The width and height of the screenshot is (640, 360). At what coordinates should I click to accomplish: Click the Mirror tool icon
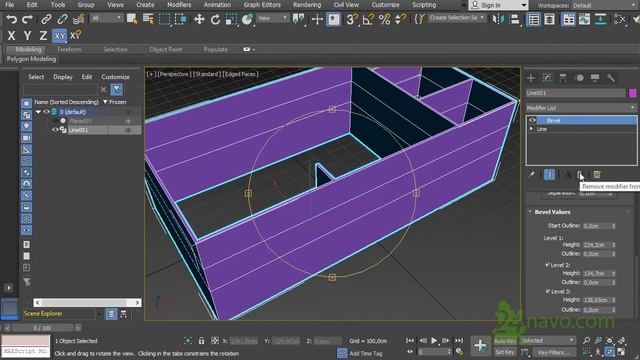point(498,19)
